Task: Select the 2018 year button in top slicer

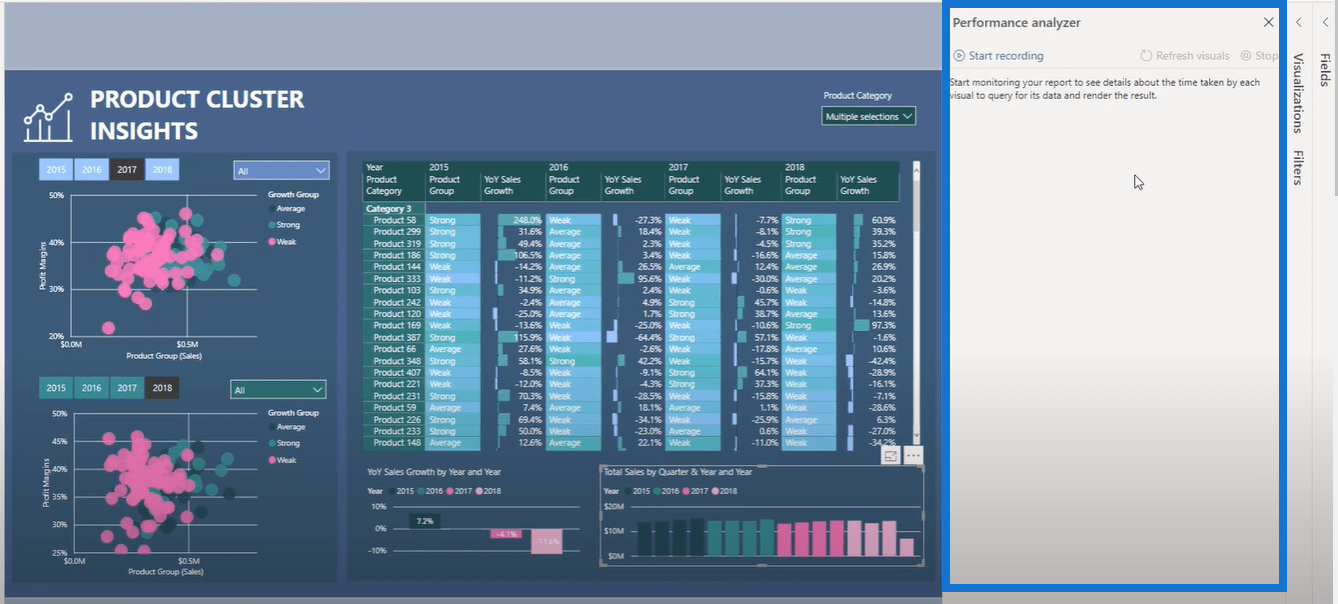Action: (x=162, y=170)
